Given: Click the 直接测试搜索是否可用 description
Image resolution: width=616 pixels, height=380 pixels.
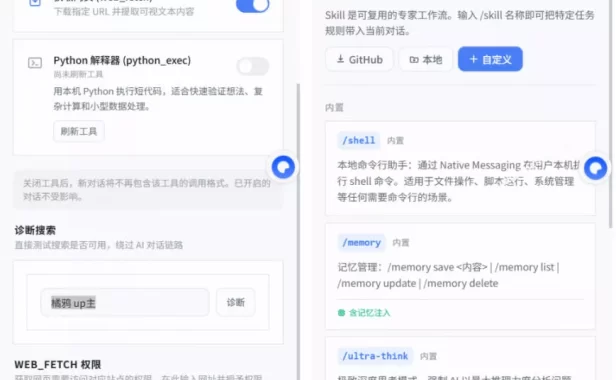Looking at the screenshot, I should pyautogui.click(x=99, y=245).
